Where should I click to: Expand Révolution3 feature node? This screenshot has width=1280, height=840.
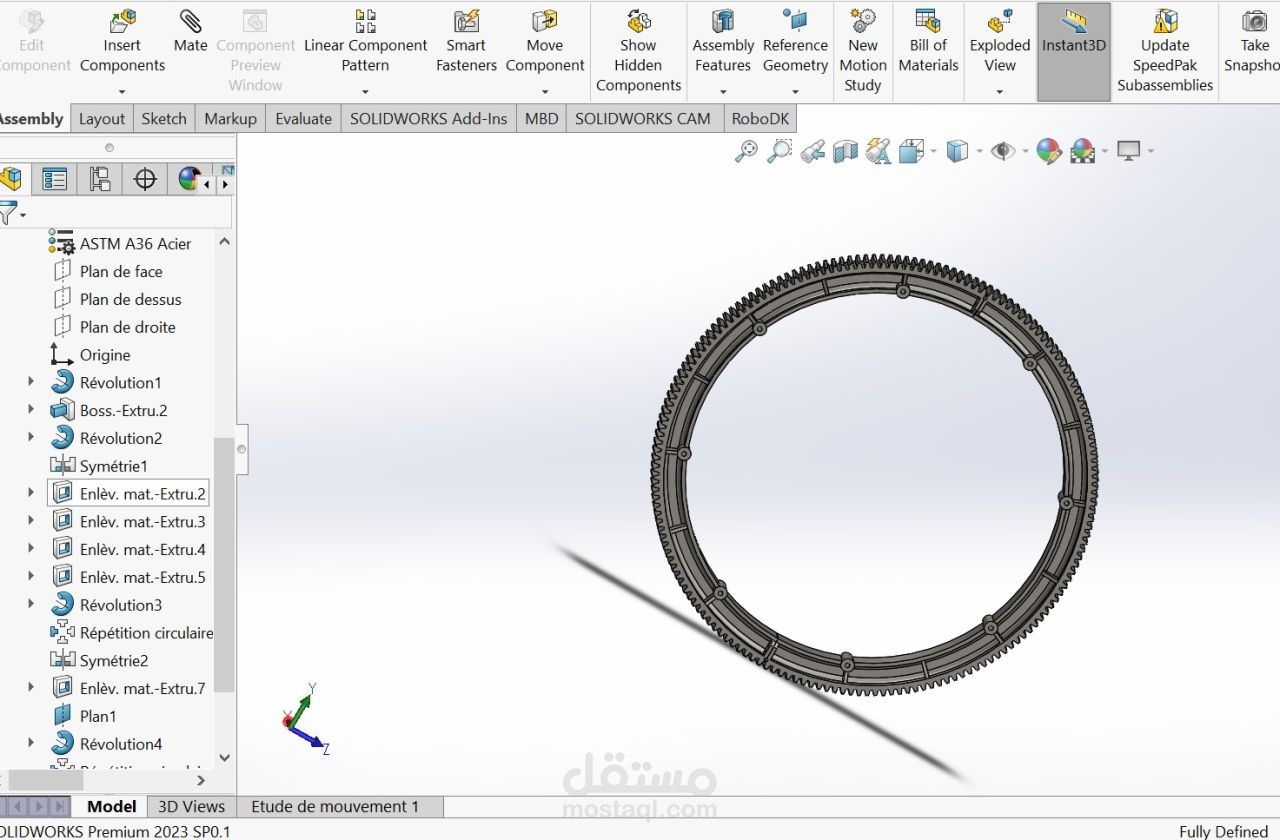[x=31, y=604]
